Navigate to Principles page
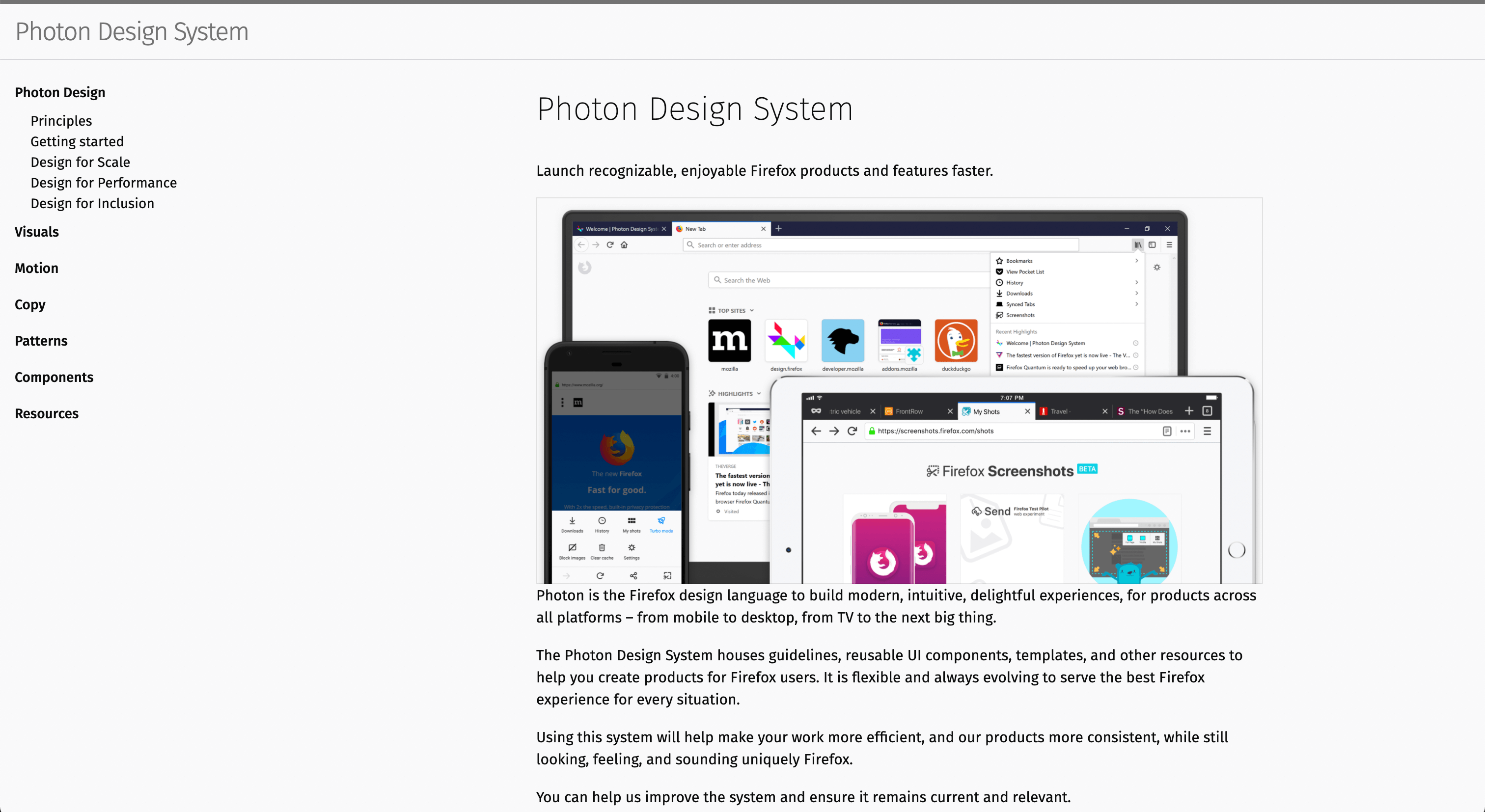The height and width of the screenshot is (812, 1485). 61,121
